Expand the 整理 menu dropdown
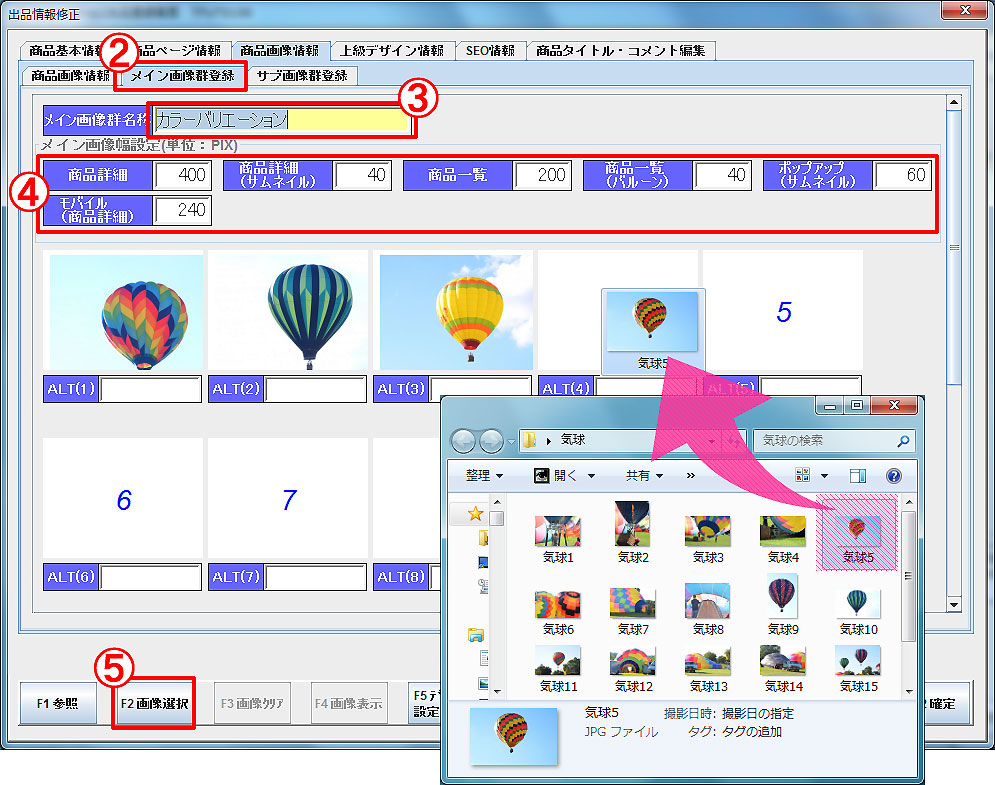 (x=484, y=476)
